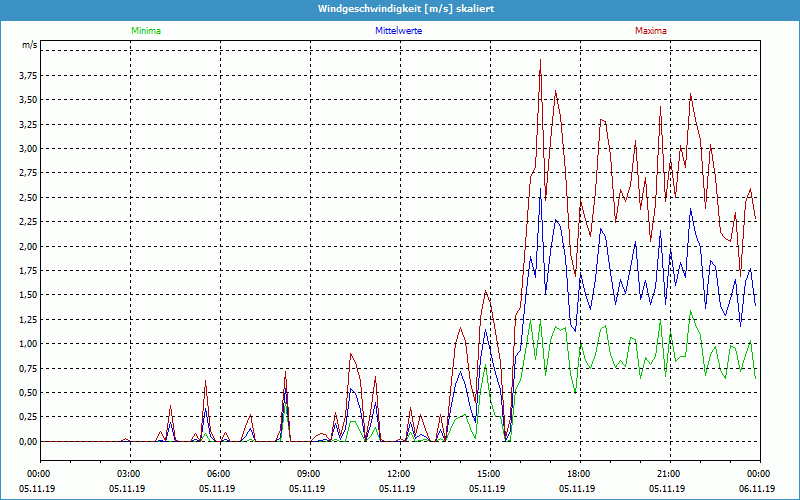Click the 15:00 time axis label

point(488,474)
